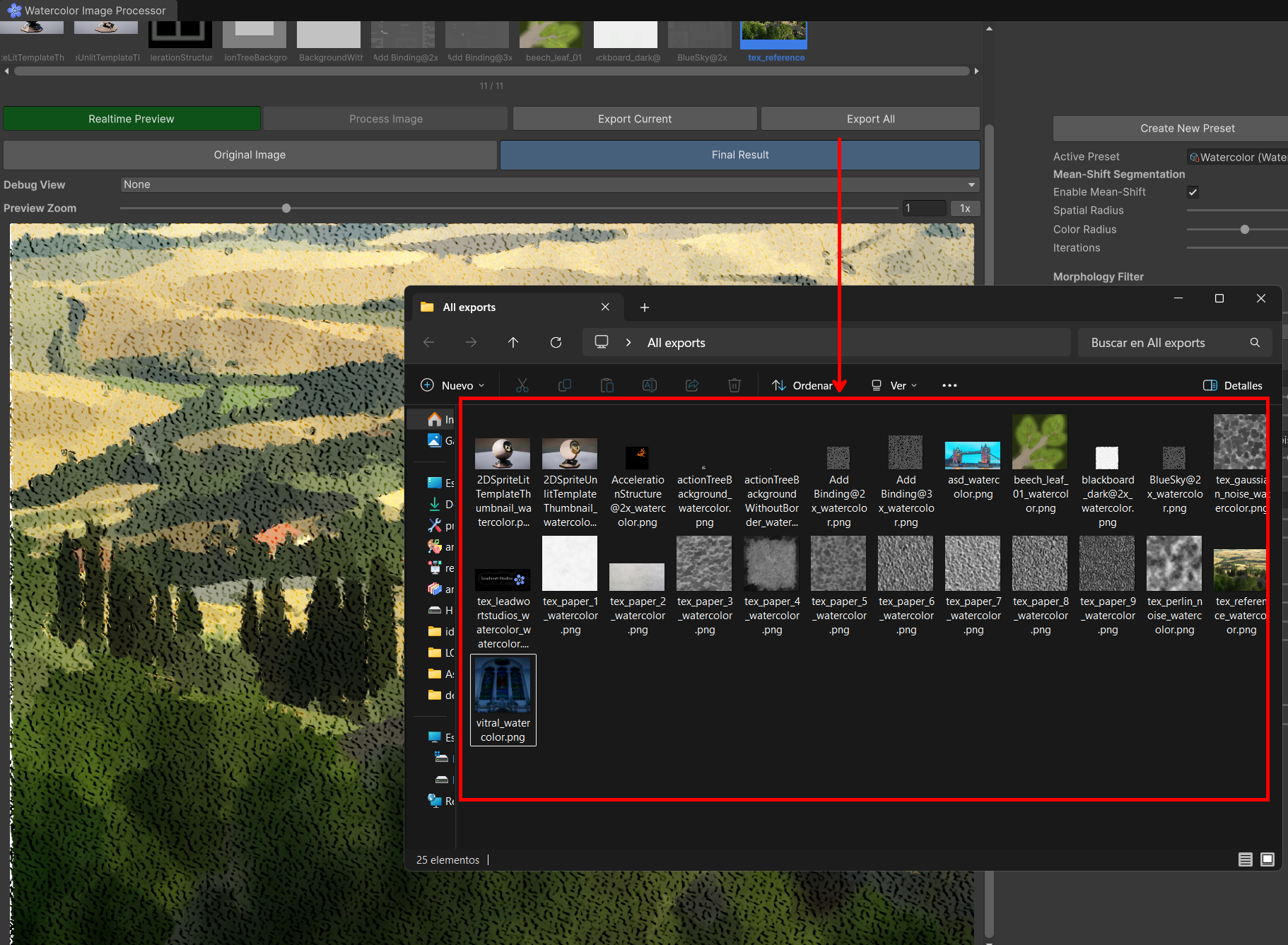Select beech_leaf_01 thumbnail in image strip

[553, 41]
